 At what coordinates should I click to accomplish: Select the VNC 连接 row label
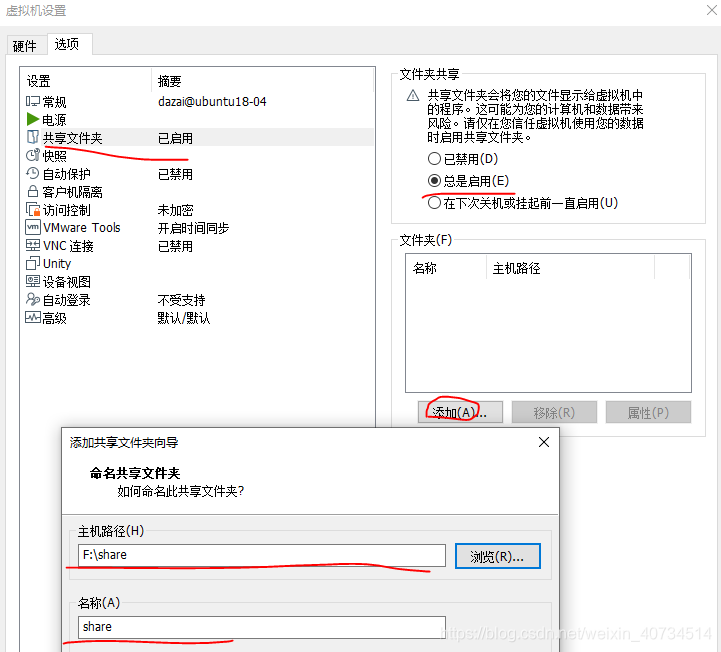68,246
